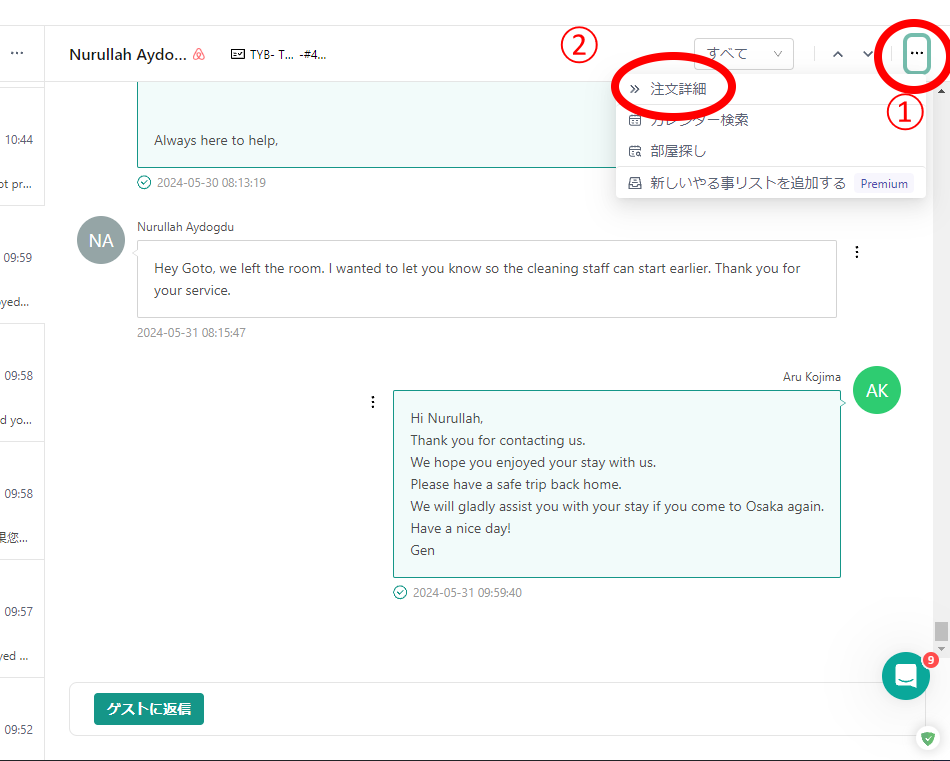
Task: Select カレンダー検索 menu item
Action: 699,120
